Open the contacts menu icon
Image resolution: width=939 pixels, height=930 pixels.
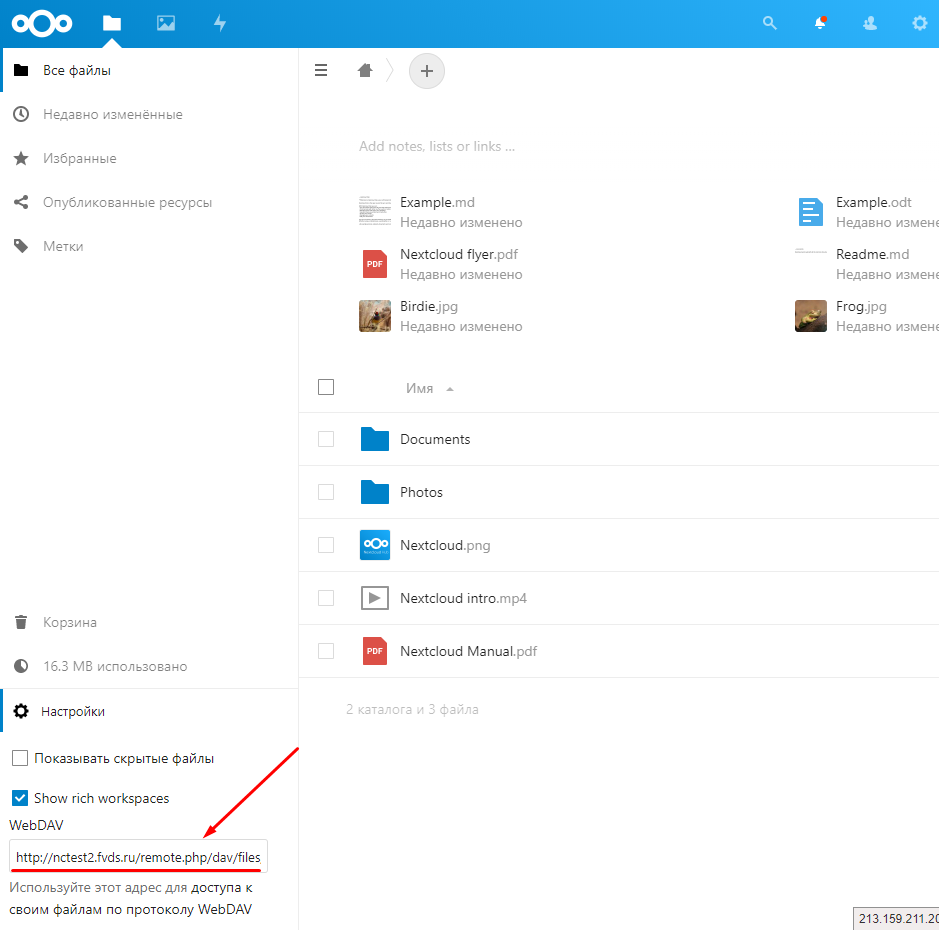pos(870,23)
